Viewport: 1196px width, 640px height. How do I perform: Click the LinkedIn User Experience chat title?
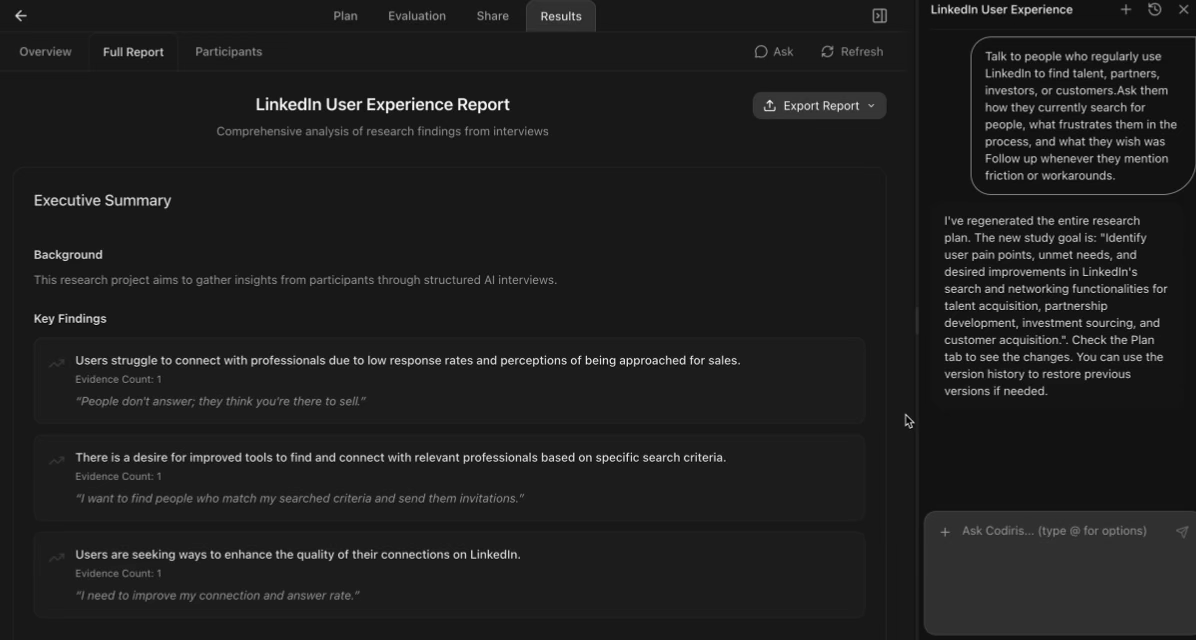[1001, 10]
